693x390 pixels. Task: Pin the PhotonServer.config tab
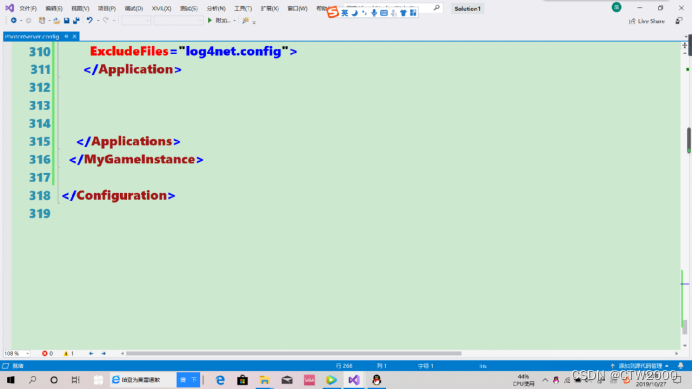(66, 36)
